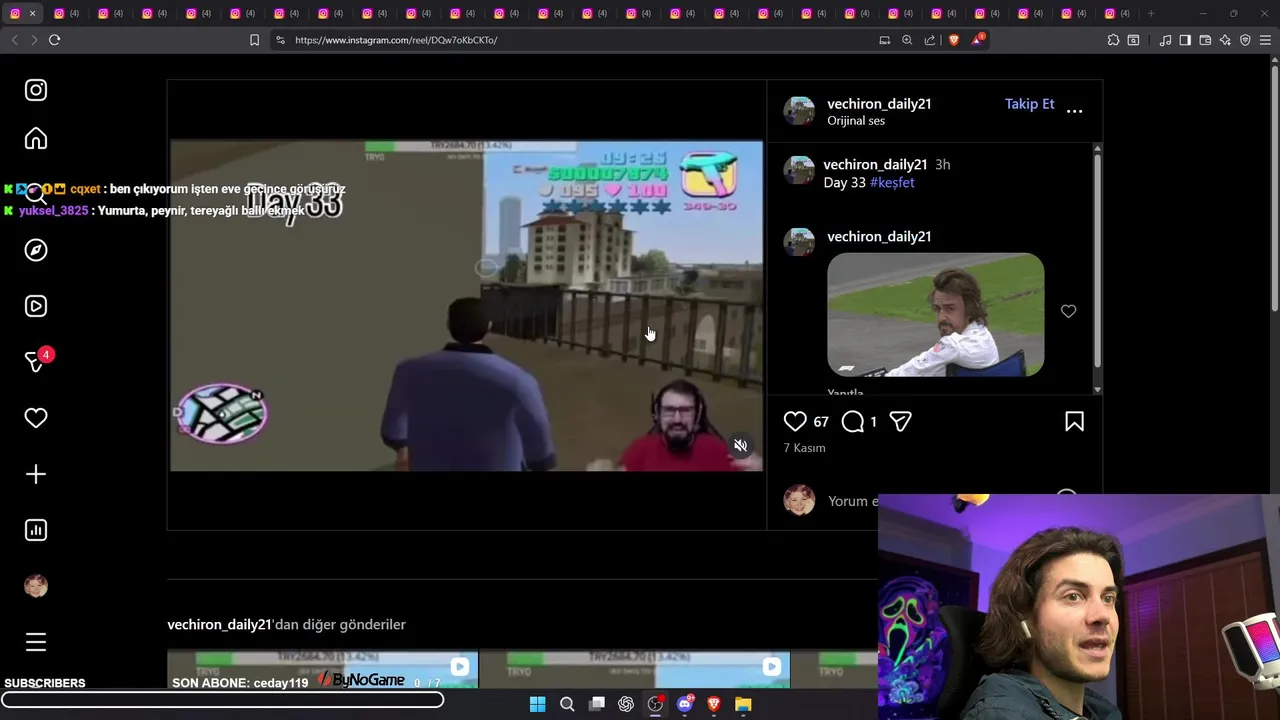Open vechiron_daily21 profile from post header
The height and width of the screenshot is (720, 1280).
click(879, 104)
